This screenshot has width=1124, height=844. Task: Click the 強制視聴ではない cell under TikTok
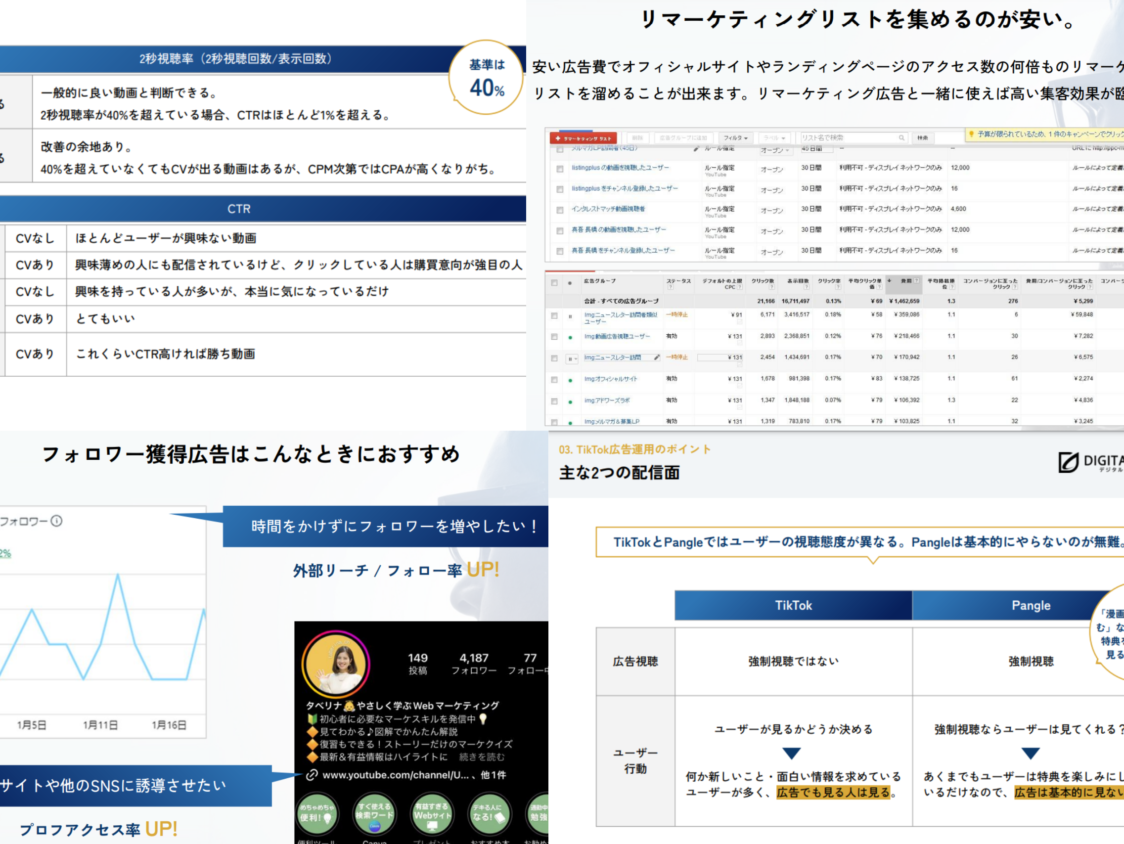794,661
